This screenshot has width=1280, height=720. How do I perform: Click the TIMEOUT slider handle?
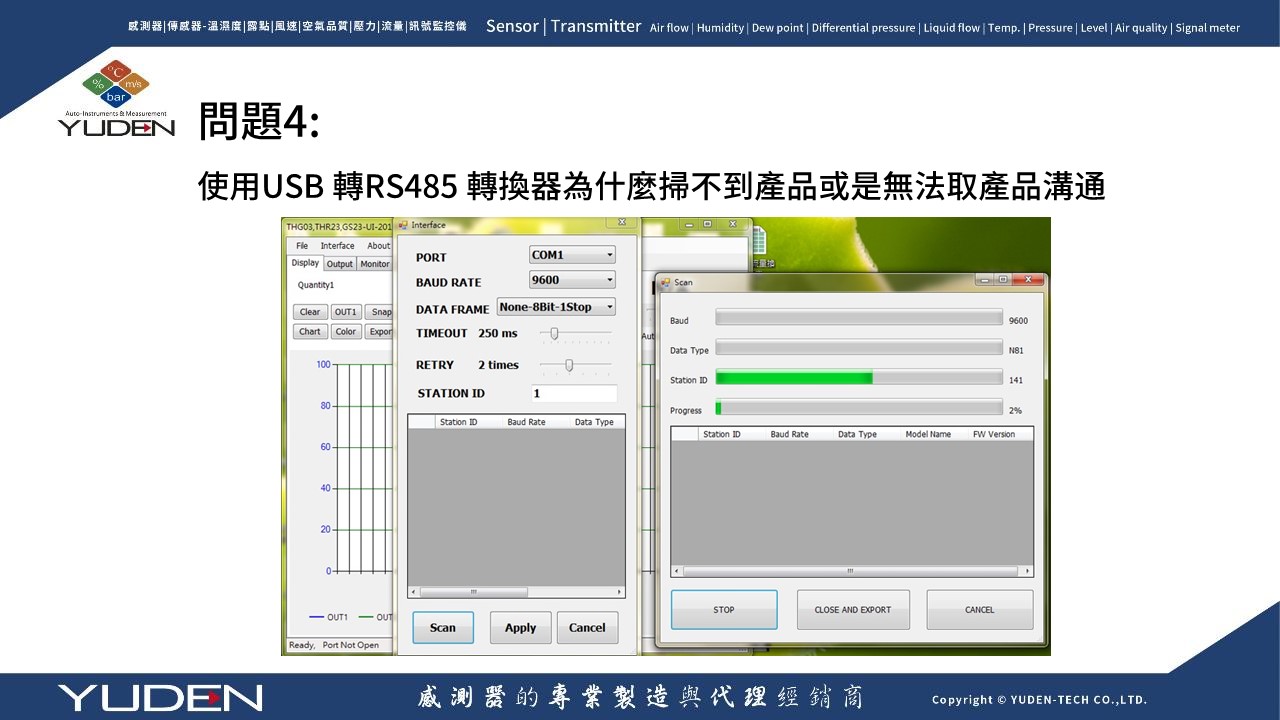click(x=554, y=334)
